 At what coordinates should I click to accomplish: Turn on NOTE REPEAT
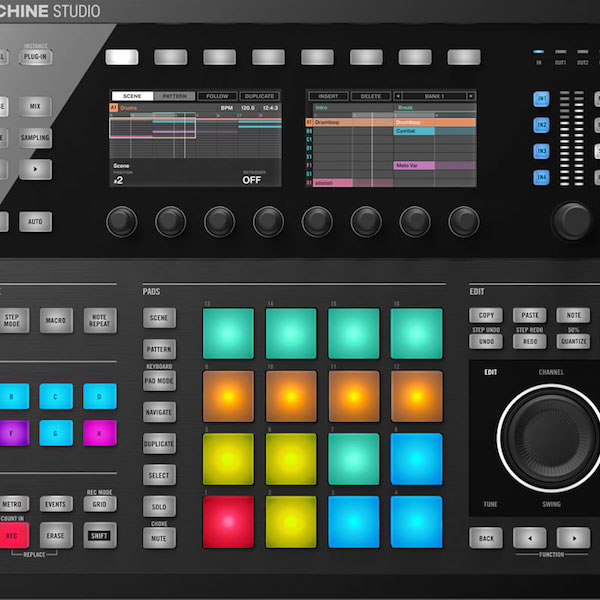tap(100, 320)
